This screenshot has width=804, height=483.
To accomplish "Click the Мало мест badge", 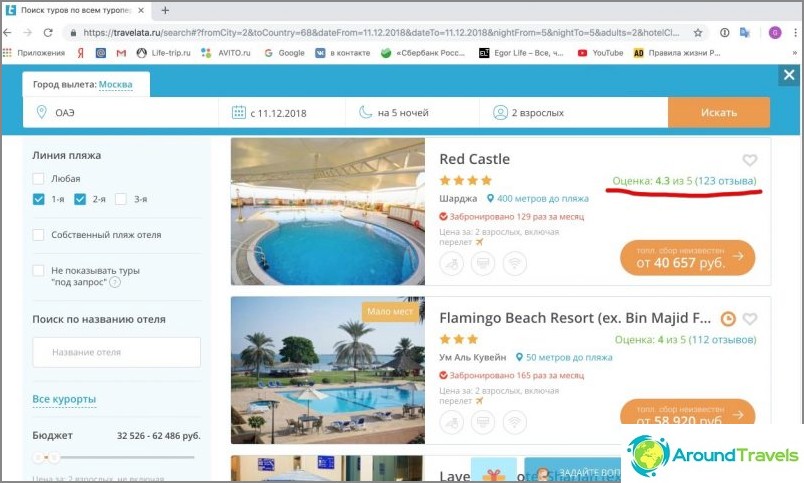I will 390,311.
